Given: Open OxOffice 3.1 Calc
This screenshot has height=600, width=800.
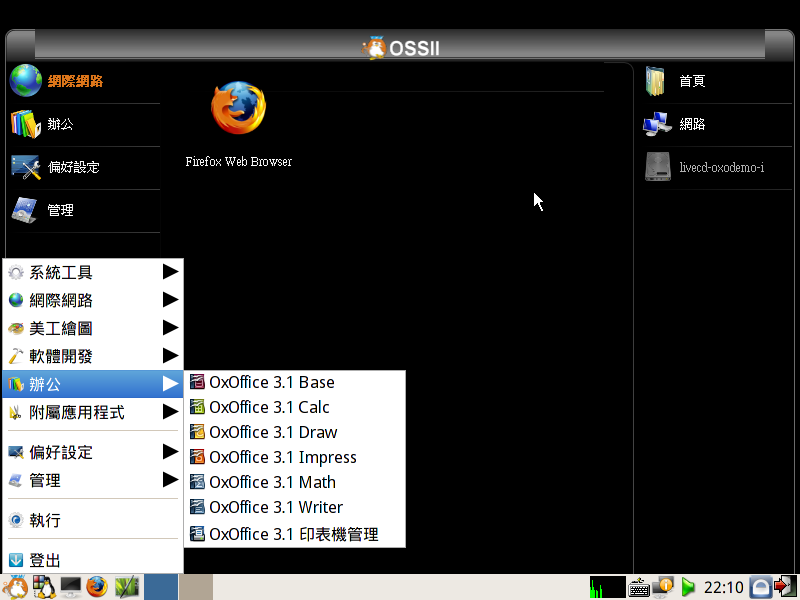Looking at the screenshot, I should click(269, 407).
